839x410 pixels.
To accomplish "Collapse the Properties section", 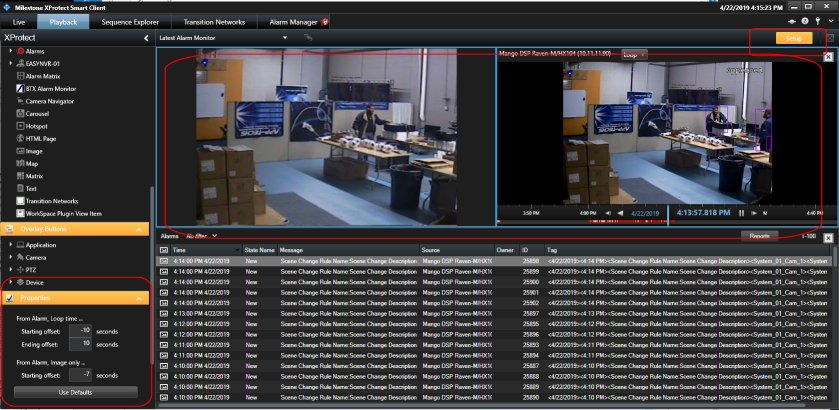I will [x=139, y=298].
